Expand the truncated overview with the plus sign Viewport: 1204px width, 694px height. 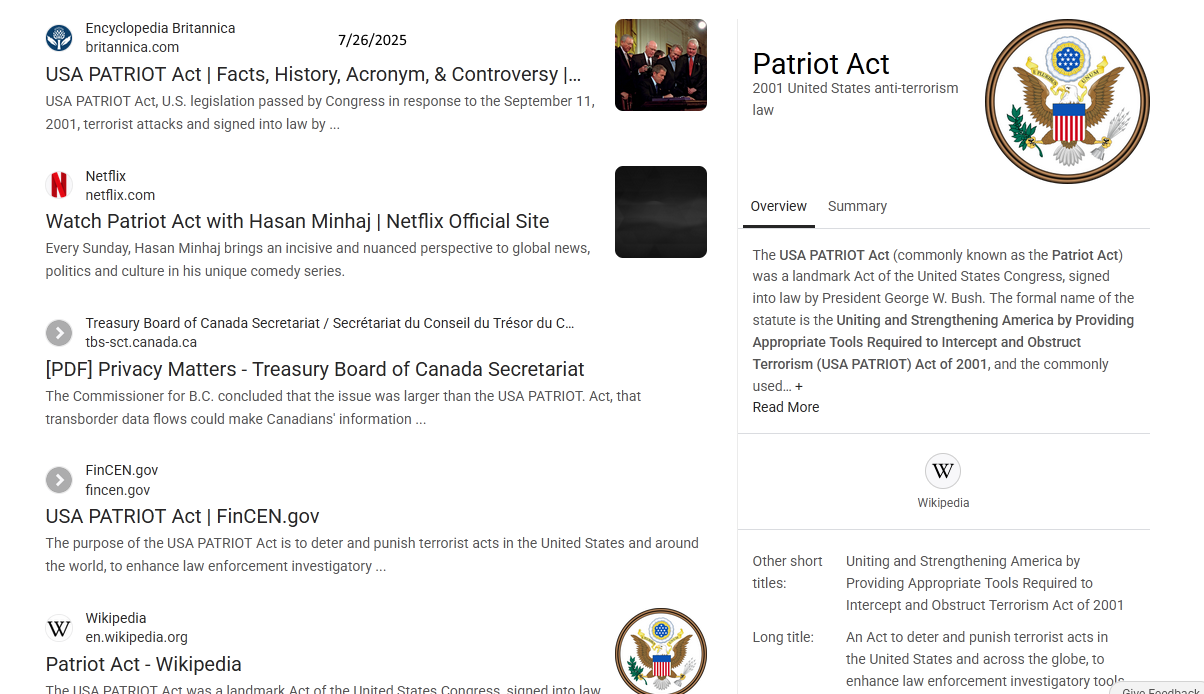click(799, 386)
